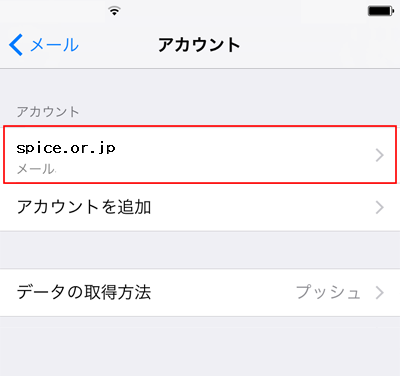
Task: Tap the blue back chevron icon
Action: click(x=16, y=44)
